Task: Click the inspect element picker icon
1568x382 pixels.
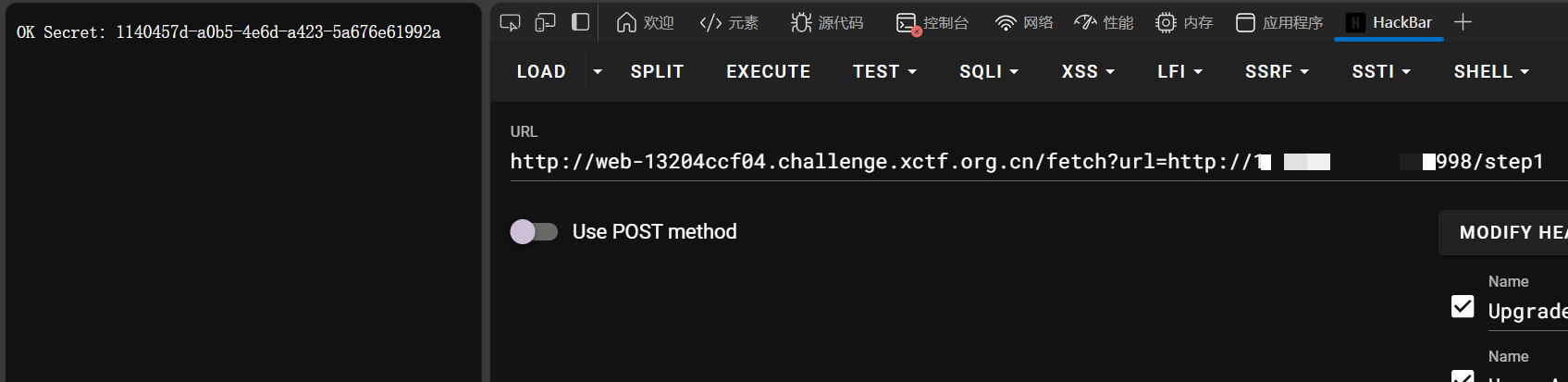Action: (510, 22)
